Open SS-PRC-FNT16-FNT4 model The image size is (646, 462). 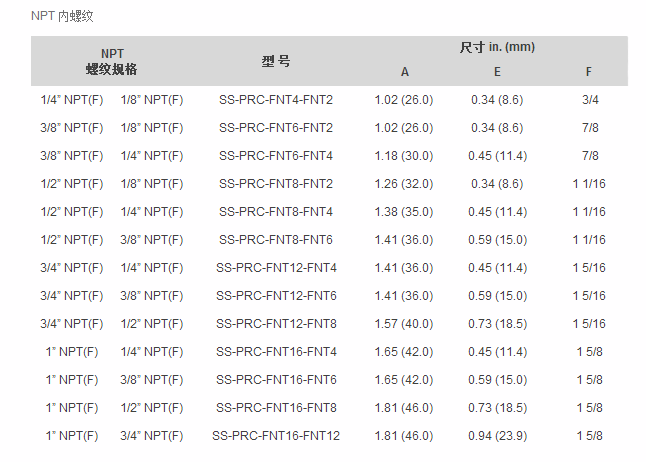(x=276, y=352)
